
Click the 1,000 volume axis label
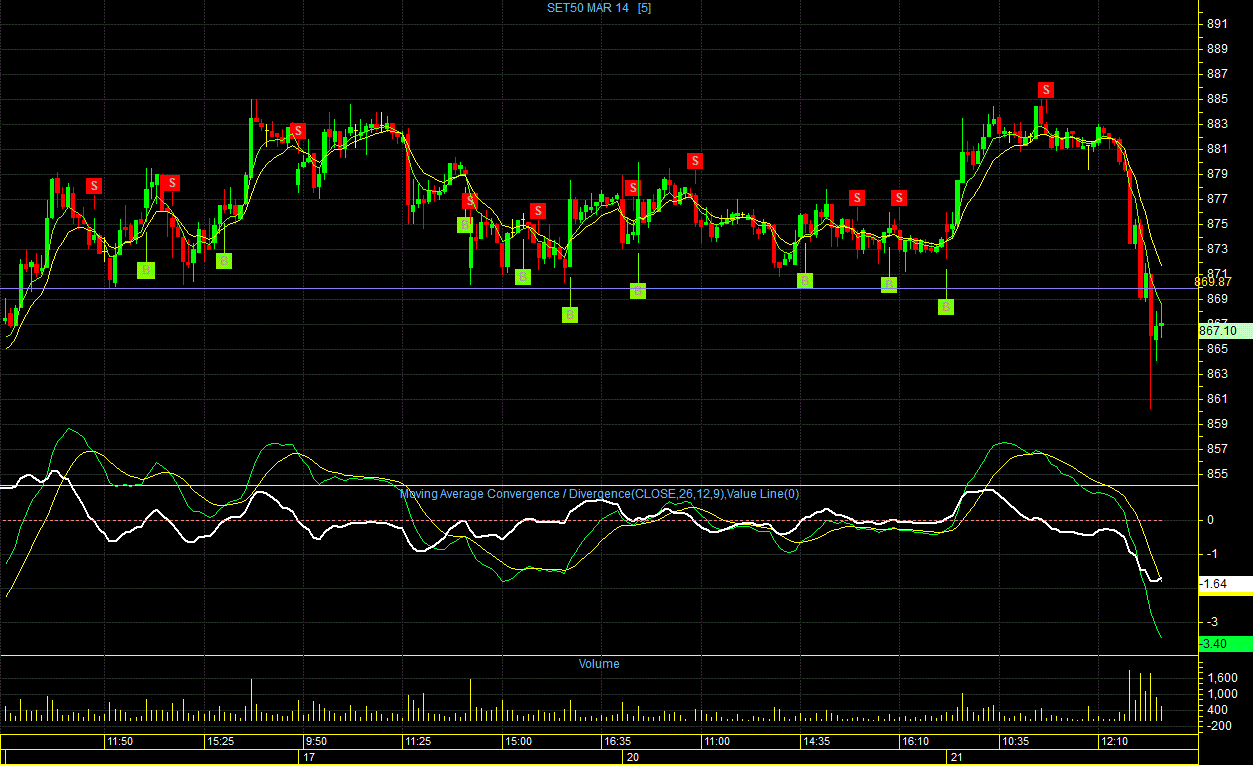tap(1222, 694)
